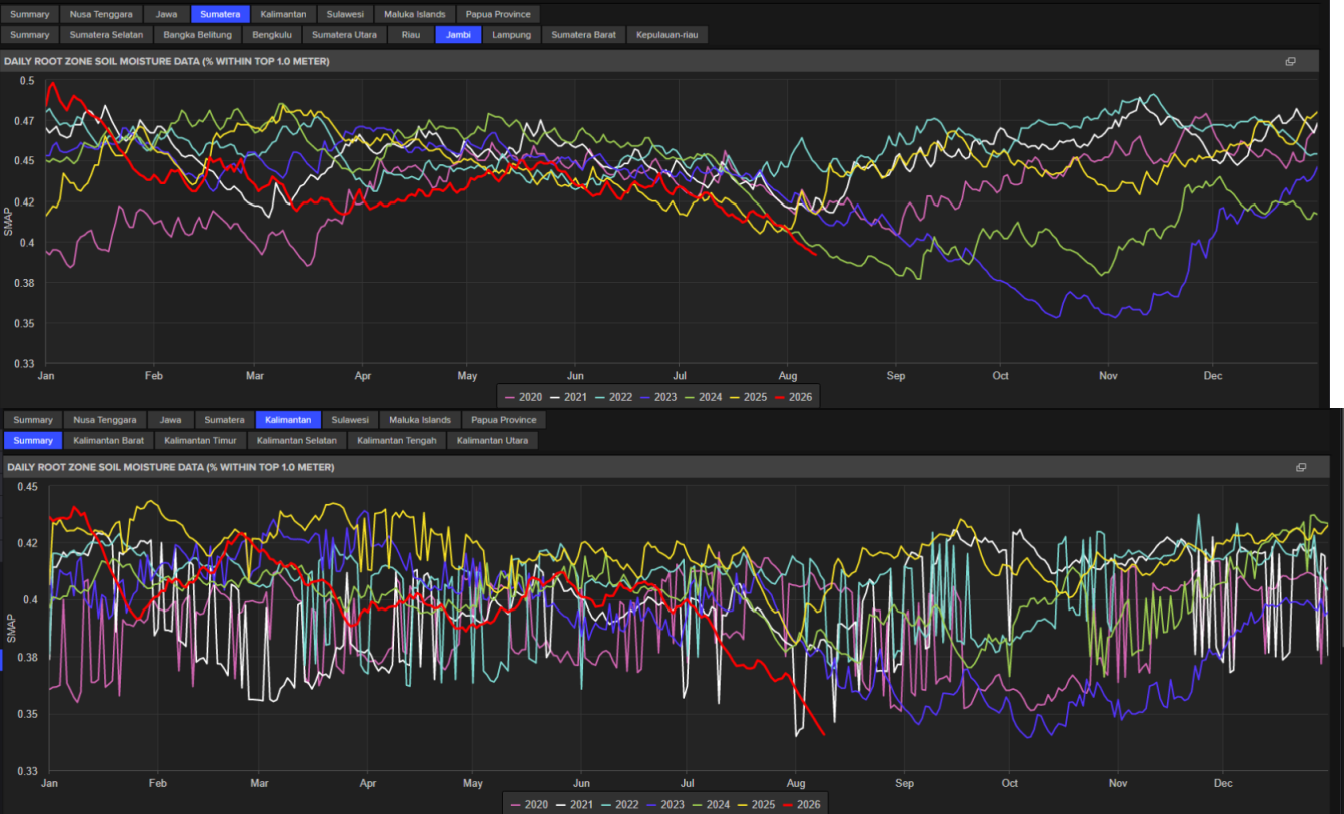Select the Sumatera Utara tab
Viewport: 1344px width, 814px height.
344,35
